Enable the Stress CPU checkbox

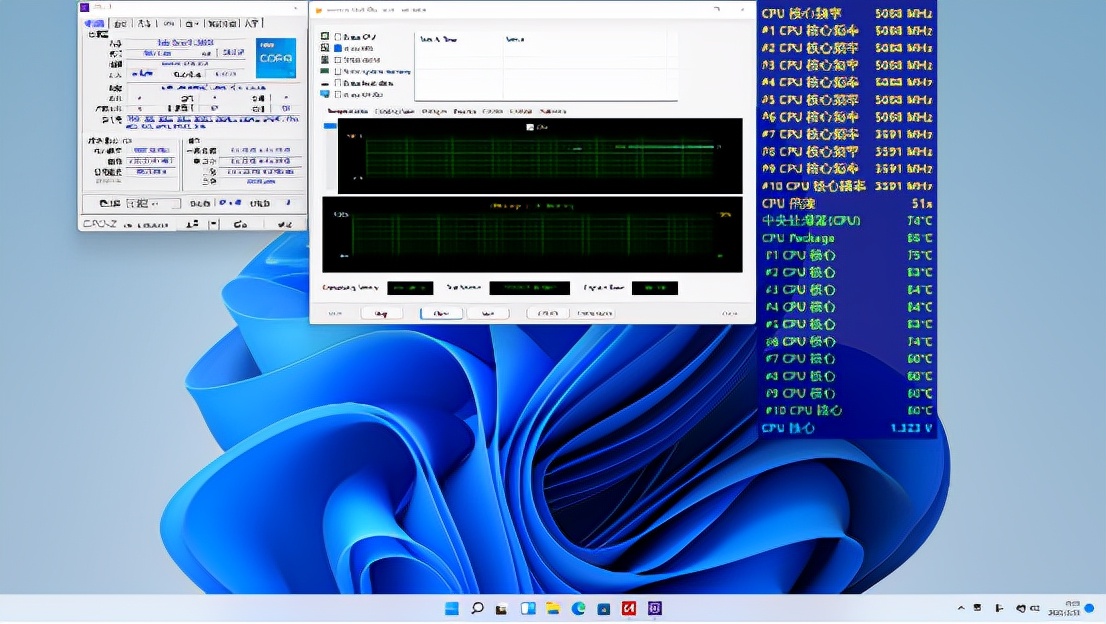pyautogui.click(x=338, y=37)
